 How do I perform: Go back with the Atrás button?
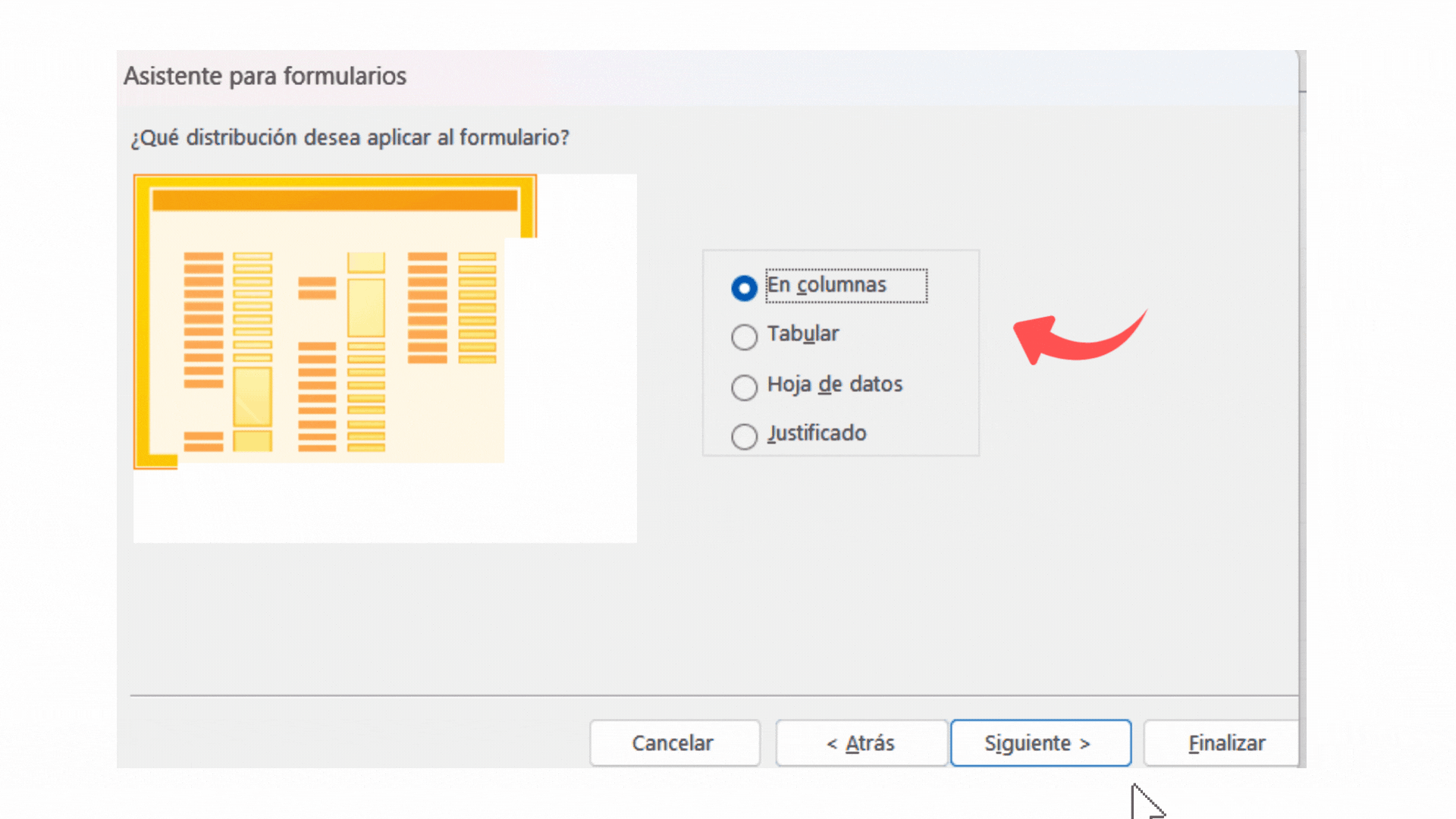pyautogui.click(x=861, y=743)
